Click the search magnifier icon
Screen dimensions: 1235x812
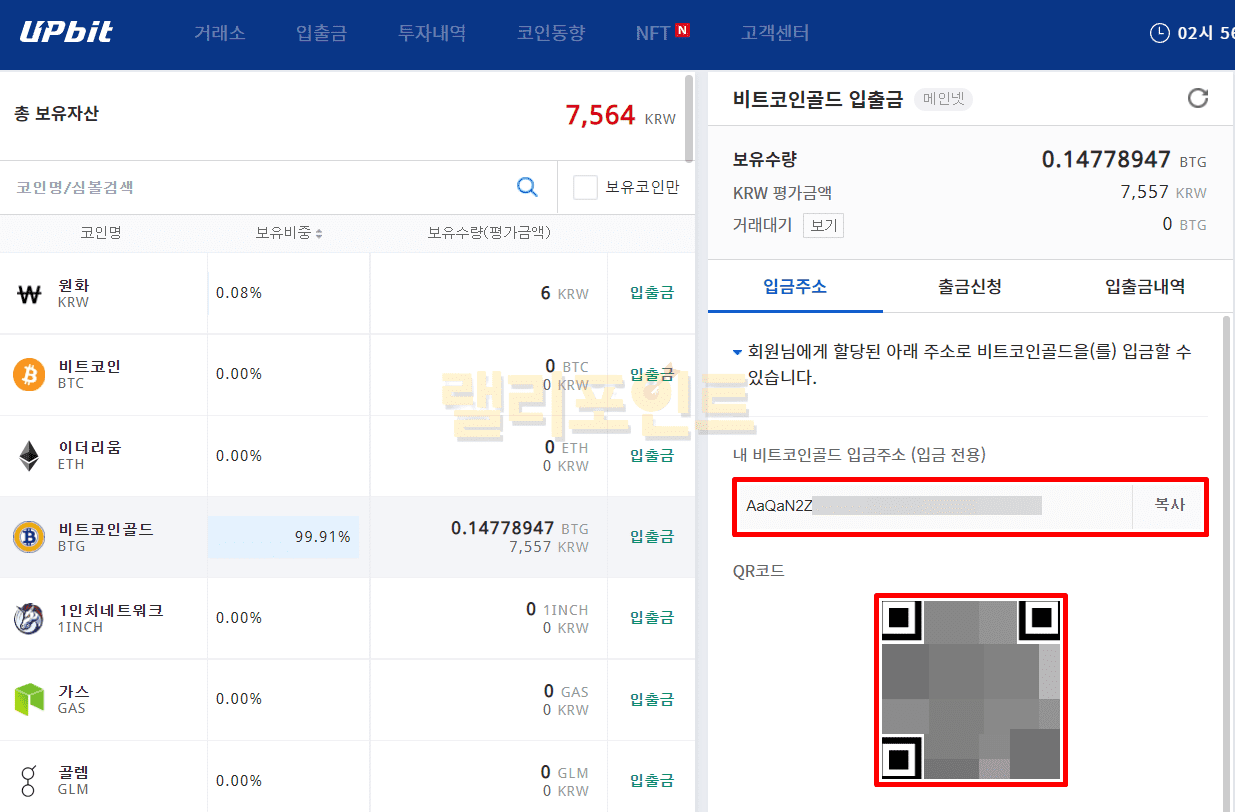(527, 187)
